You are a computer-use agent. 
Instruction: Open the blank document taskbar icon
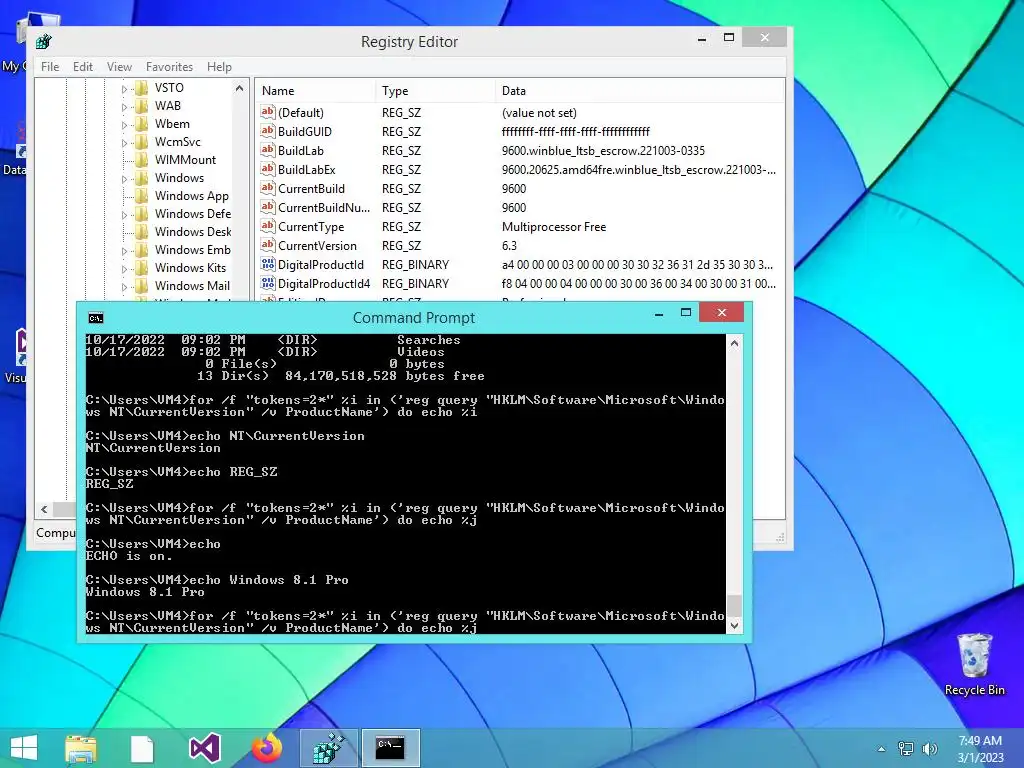point(142,748)
